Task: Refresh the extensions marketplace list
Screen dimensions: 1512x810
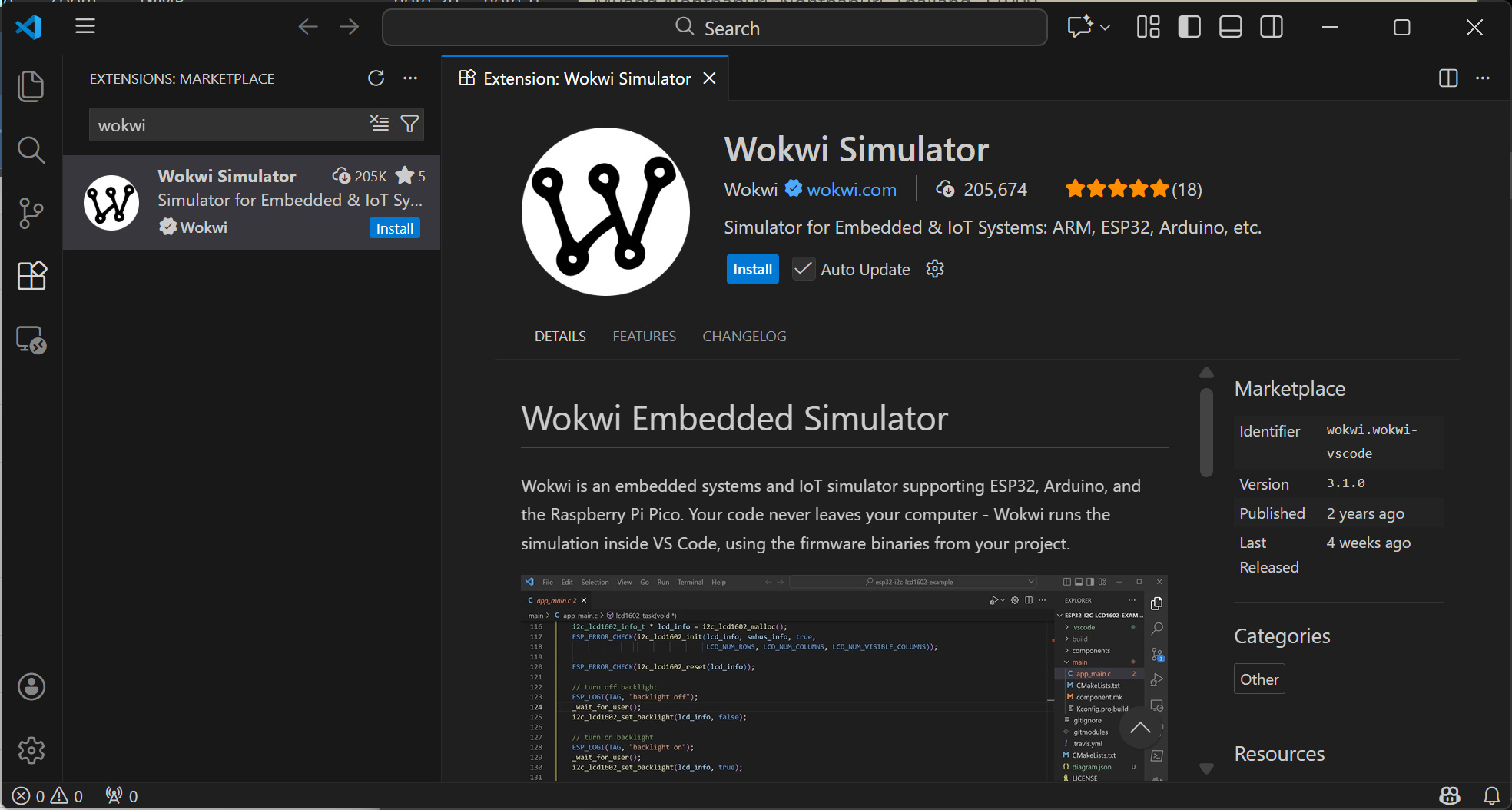Action: coord(376,78)
